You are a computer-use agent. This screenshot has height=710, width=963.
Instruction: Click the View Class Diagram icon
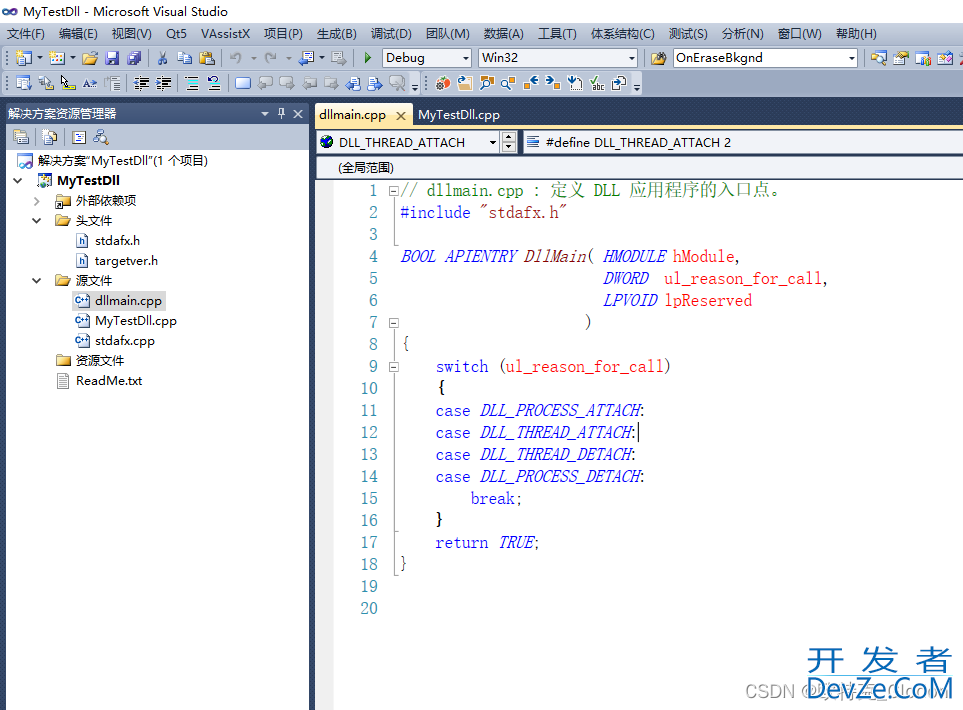coord(101,138)
